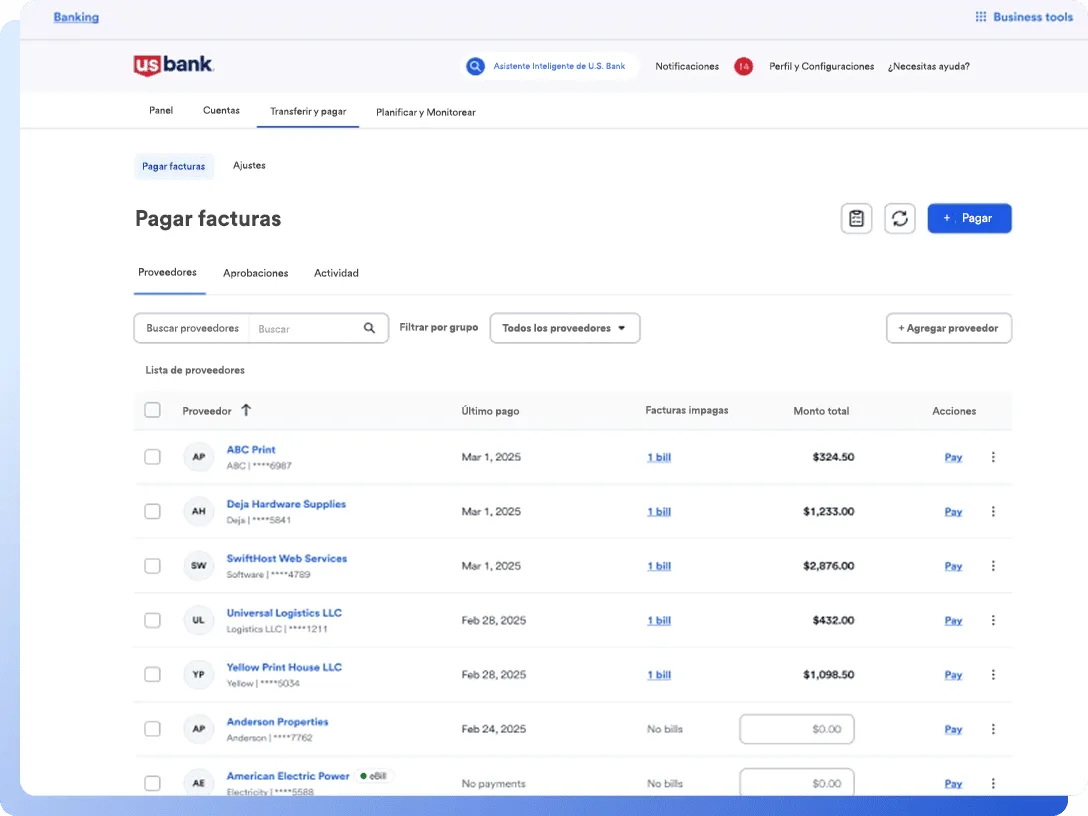This screenshot has height=816, width=1088.
Task: Click the refresh icon next to Pagar
Action: (900, 219)
